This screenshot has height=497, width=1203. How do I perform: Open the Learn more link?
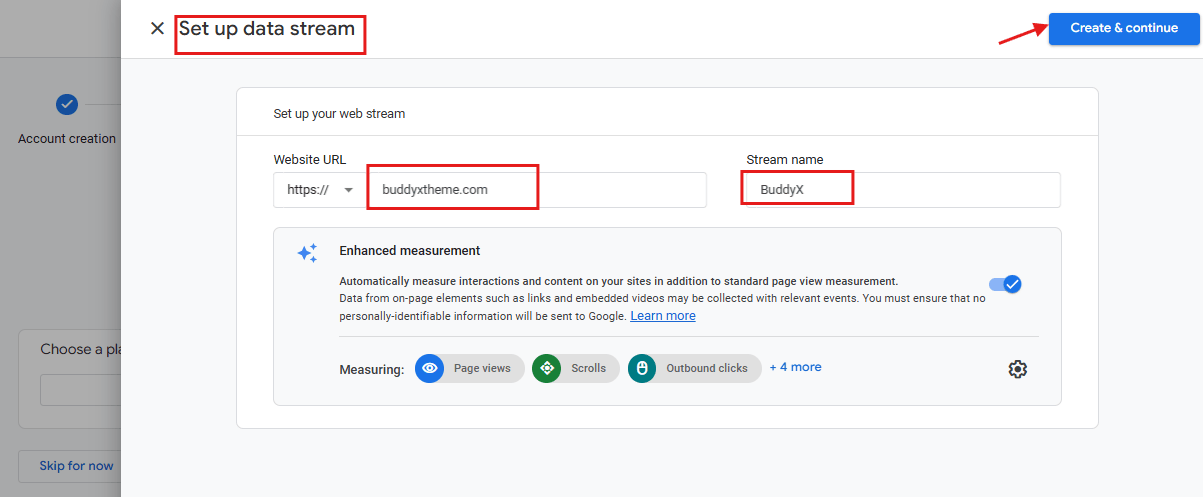[663, 316]
